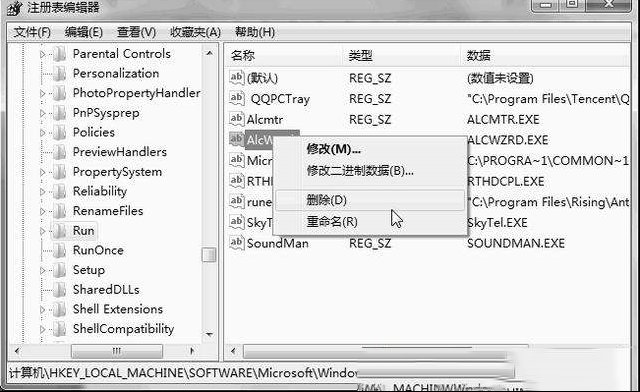Expand the Policies key
The height and width of the screenshot is (392, 640).
point(42,132)
